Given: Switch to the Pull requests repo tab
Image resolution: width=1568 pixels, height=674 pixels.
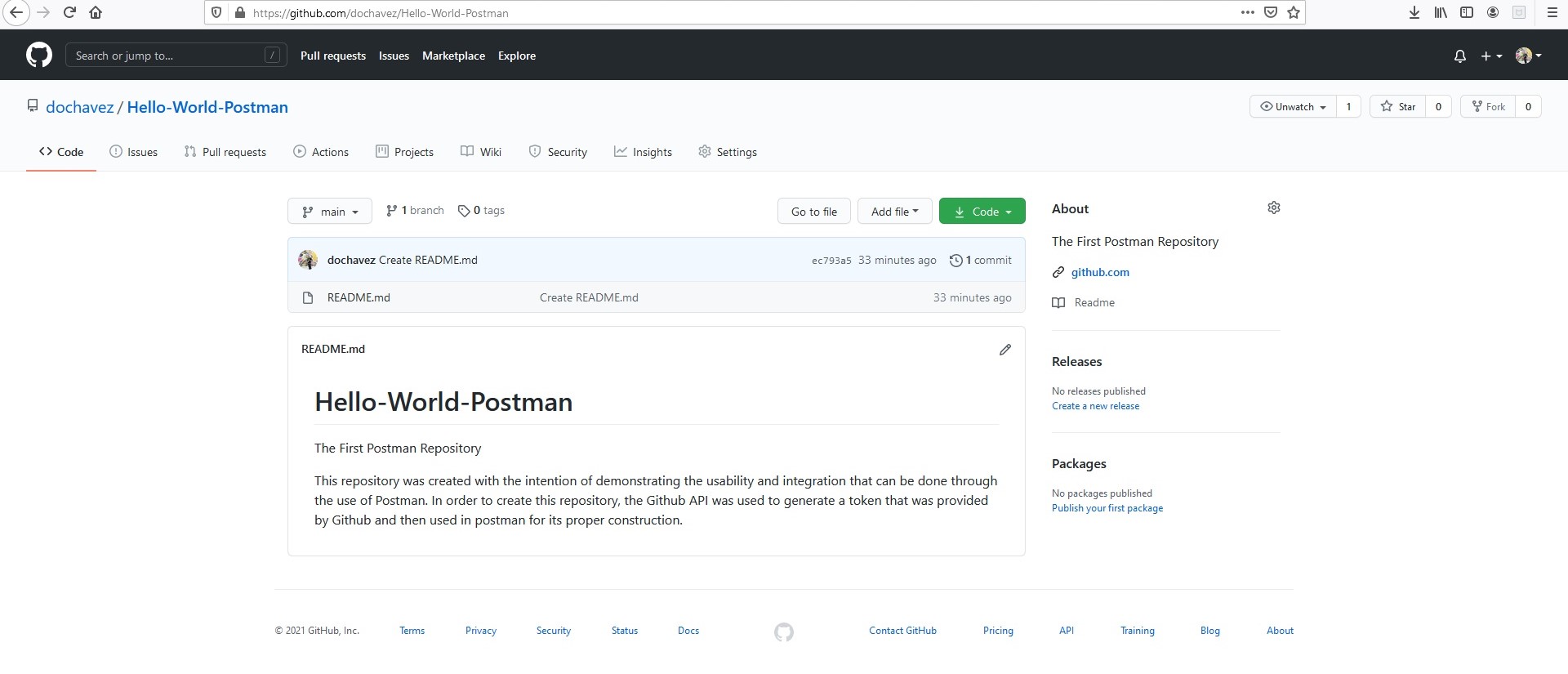Looking at the screenshot, I should click(225, 152).
